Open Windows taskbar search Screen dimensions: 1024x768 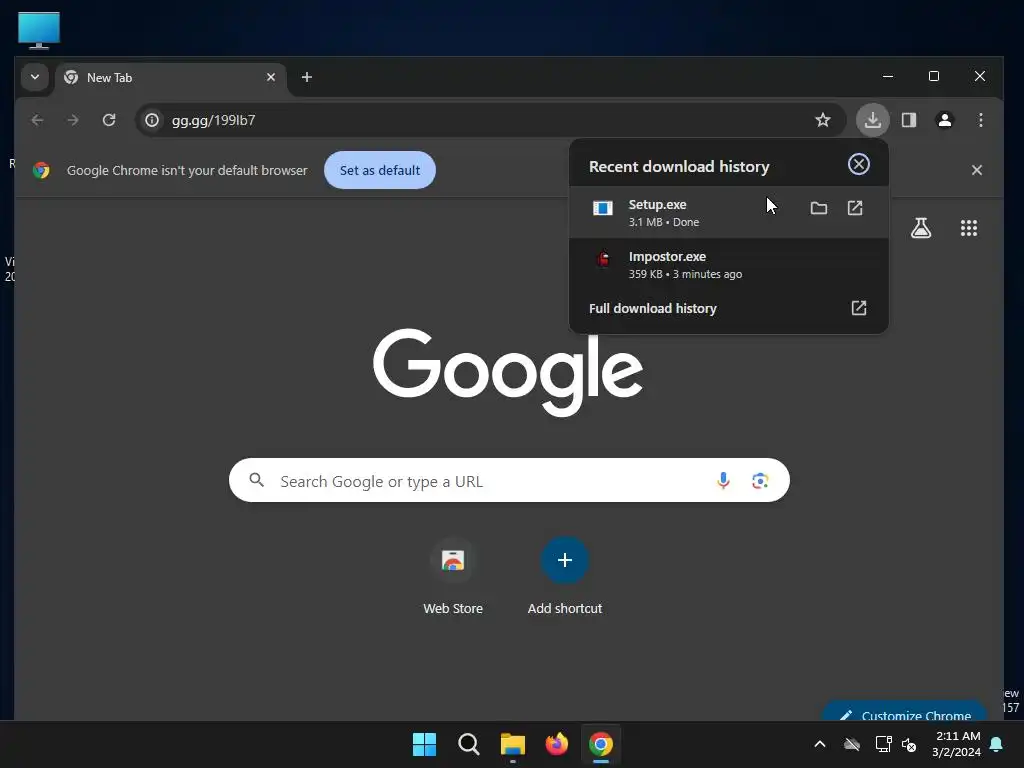click(x=468, y=744)
